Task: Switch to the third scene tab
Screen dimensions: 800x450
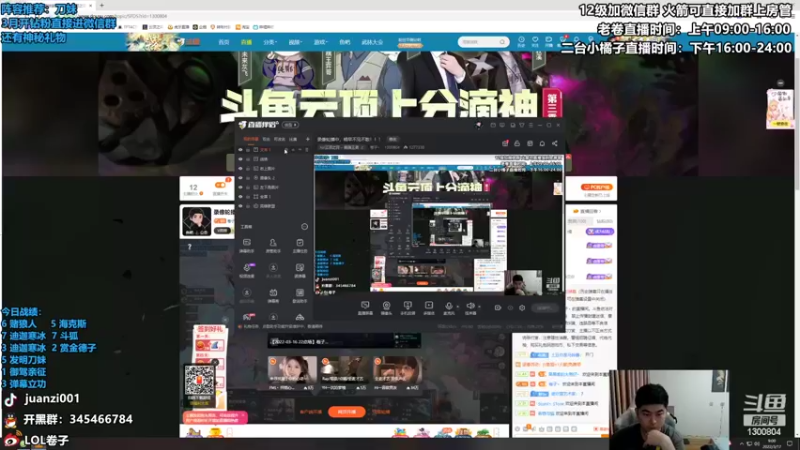Action: click(280, 139)
